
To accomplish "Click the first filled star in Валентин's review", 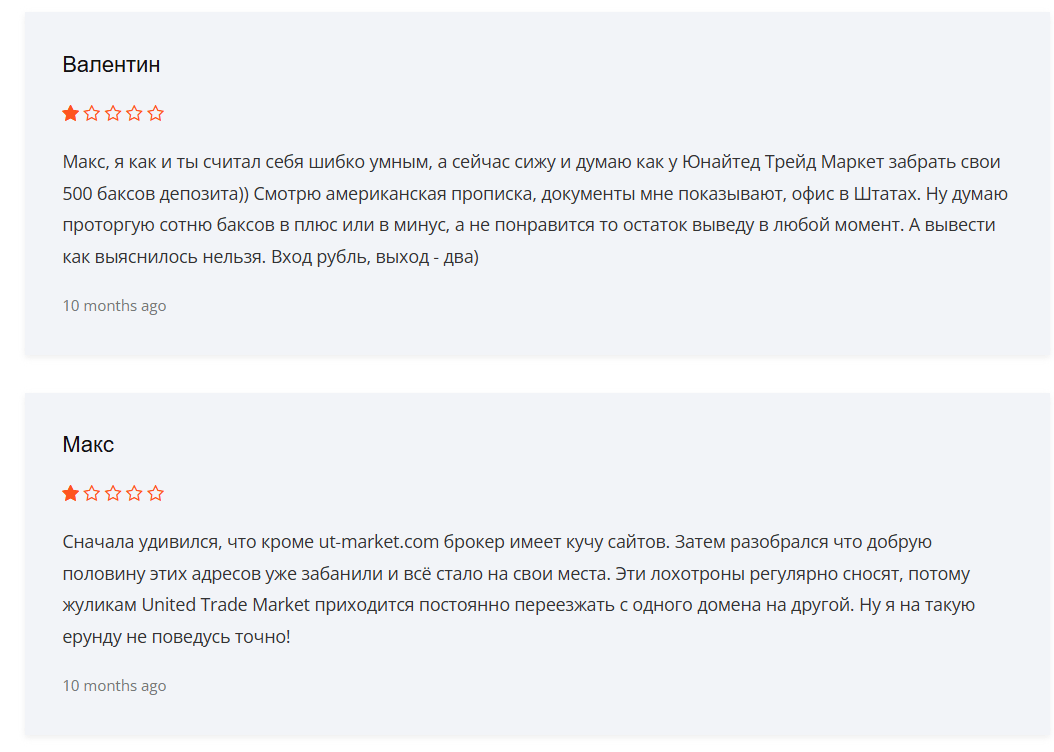I will 71,114.
